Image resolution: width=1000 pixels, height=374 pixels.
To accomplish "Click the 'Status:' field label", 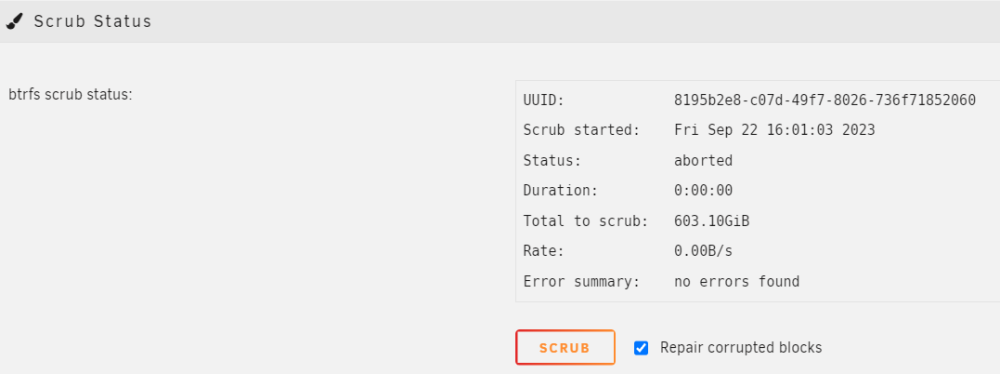I will pos(552,161).
